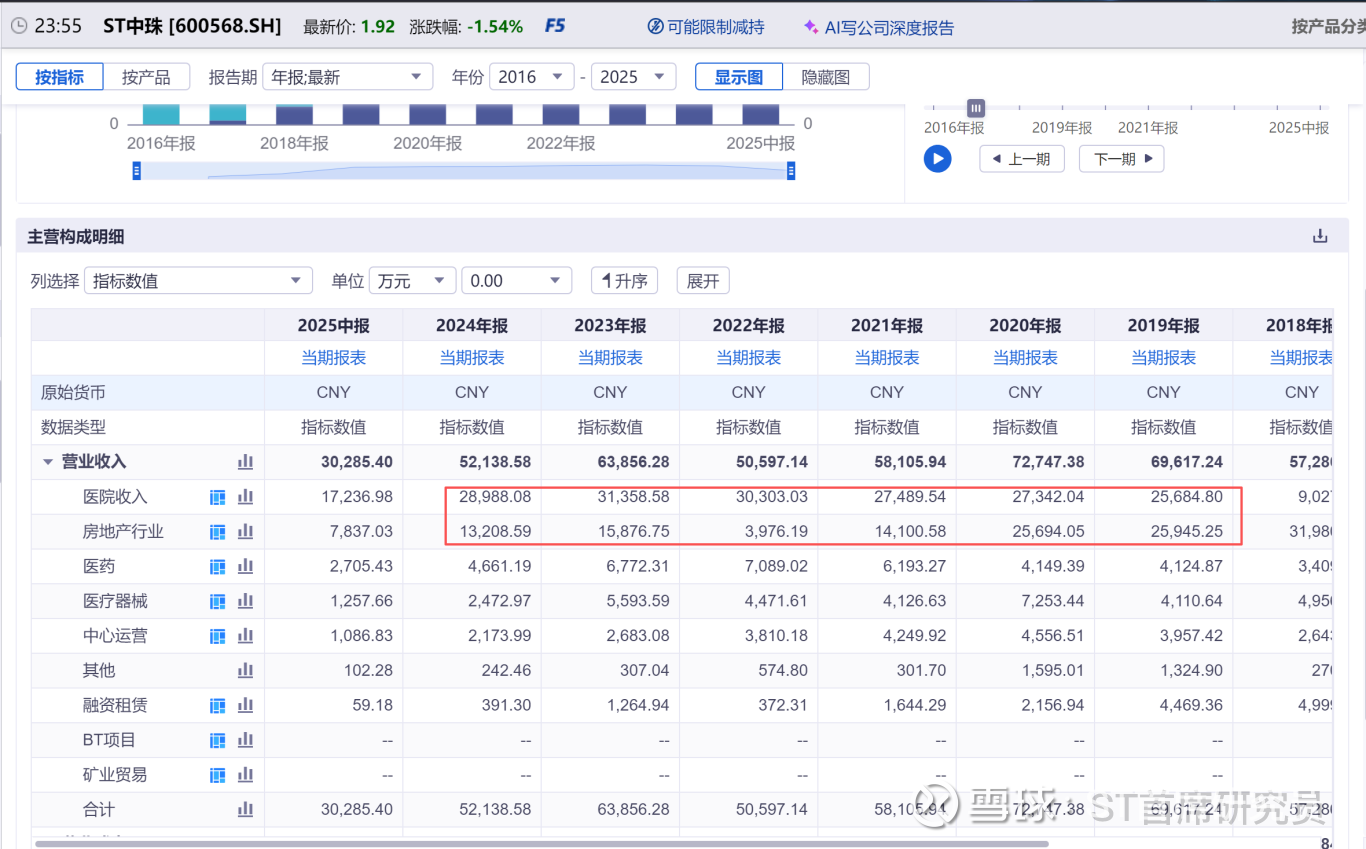Open bar chart icon for 合计 row
Screen dimensions: 1366x849
pos(245,809)
